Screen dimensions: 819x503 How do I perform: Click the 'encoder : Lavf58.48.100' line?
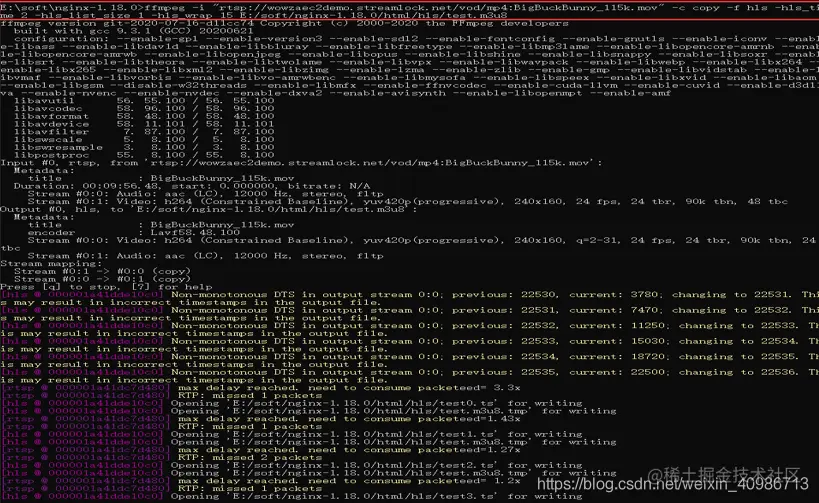[134, 232]
